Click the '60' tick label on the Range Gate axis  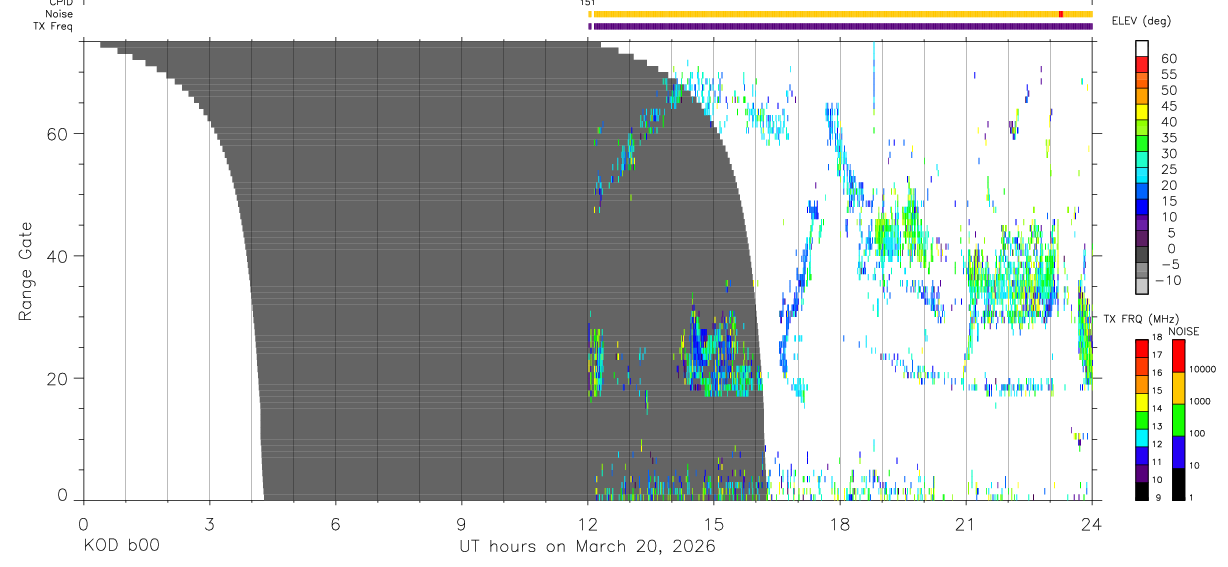click(x=60, y=133)
